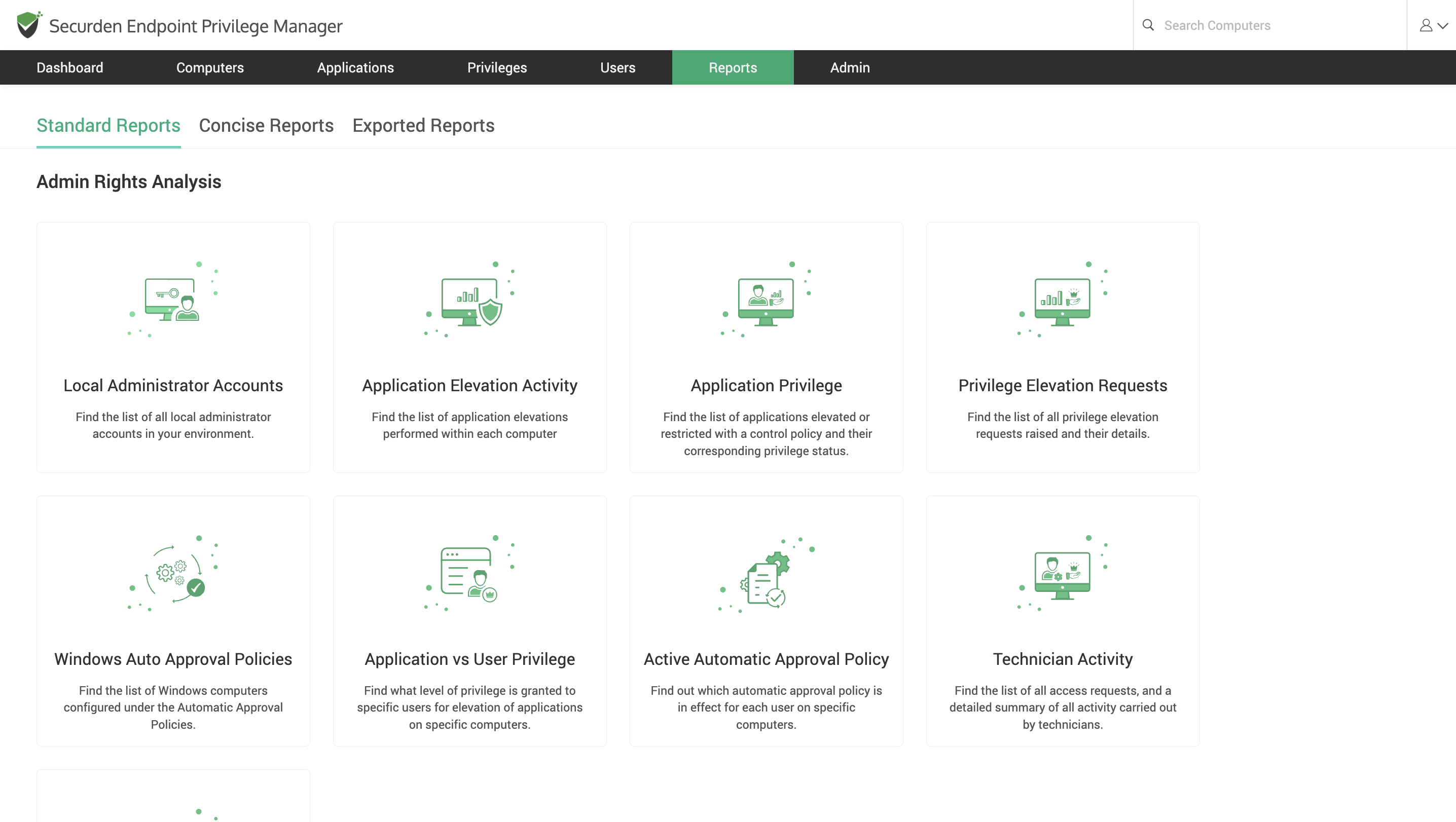Open the Technician Activity report title
1456x822 pixels.
click(1063, 659)
